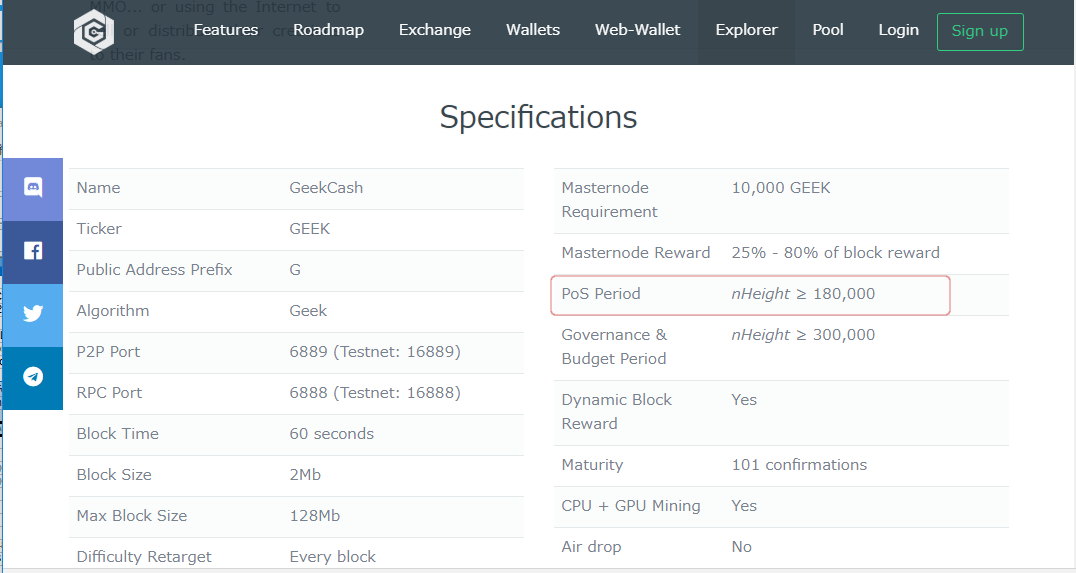Select Web-Wallet in the navbar
The image size is (1076, 573).
tap(637, 30)
